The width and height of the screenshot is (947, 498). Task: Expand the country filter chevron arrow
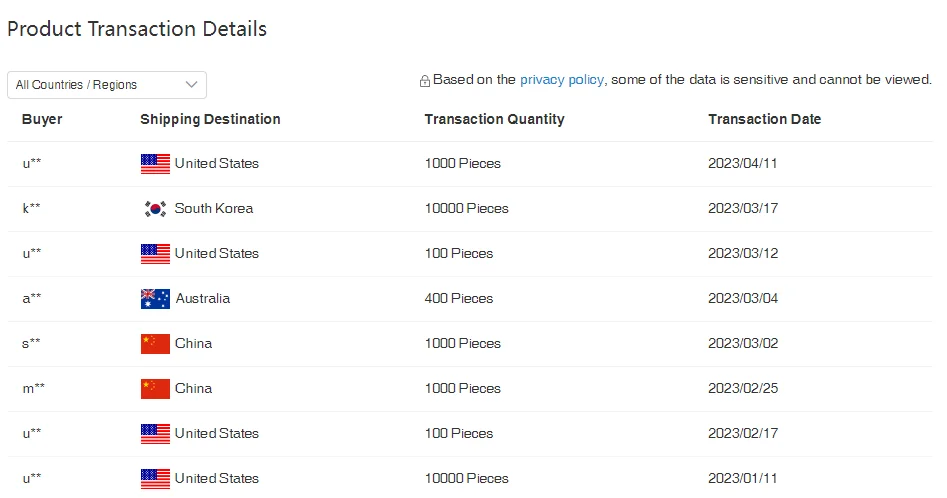[192, 85]
